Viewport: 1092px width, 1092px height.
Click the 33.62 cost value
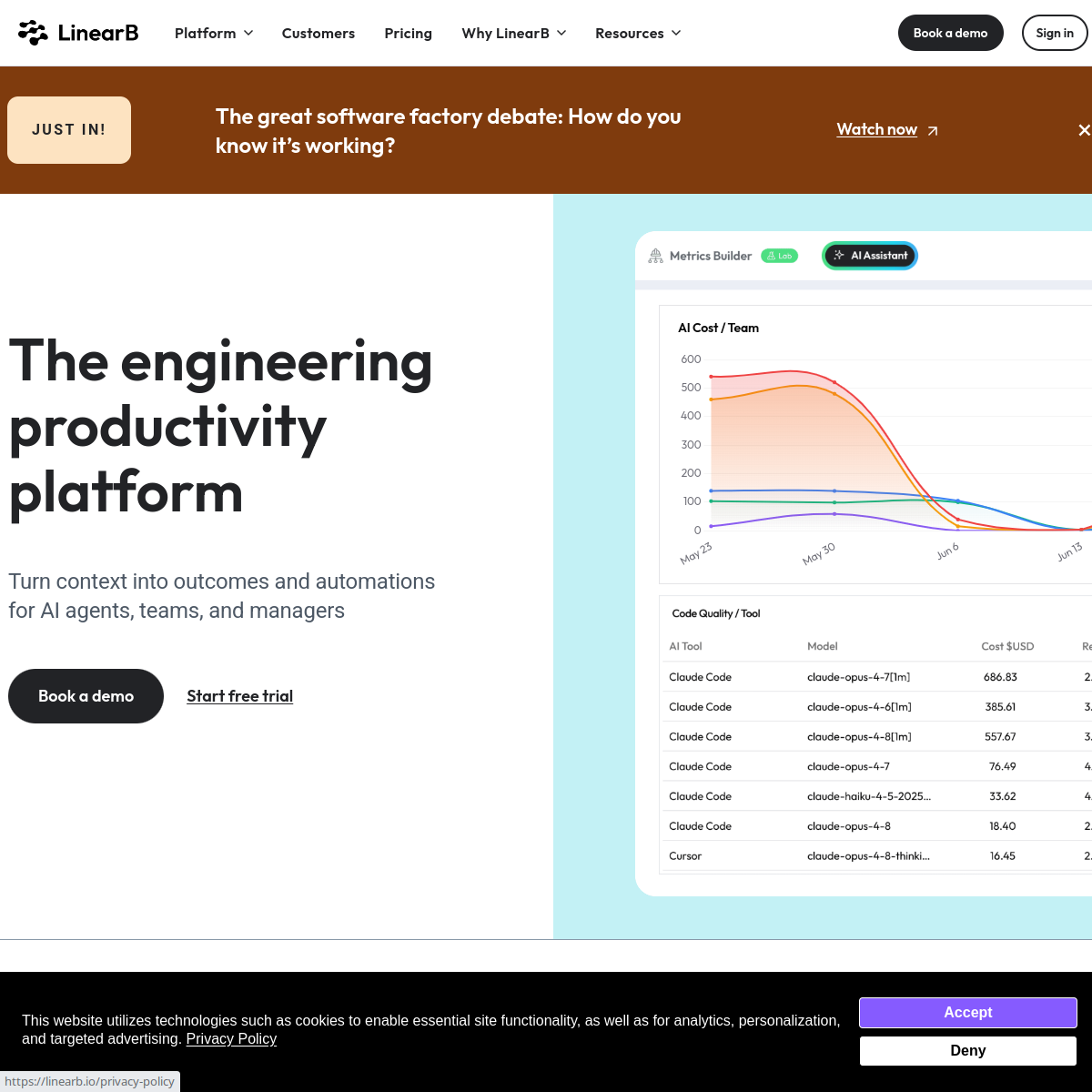pos(1003,796)
